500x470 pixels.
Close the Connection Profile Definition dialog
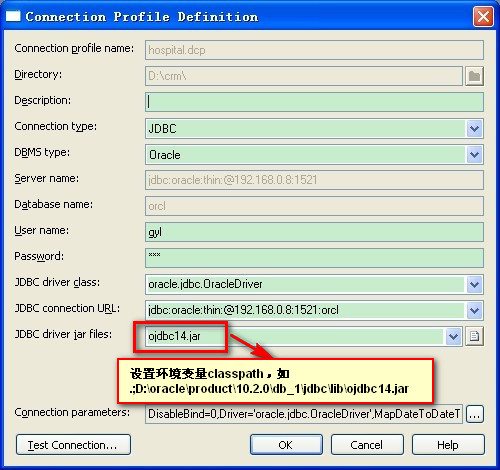[x=483, y=16]
